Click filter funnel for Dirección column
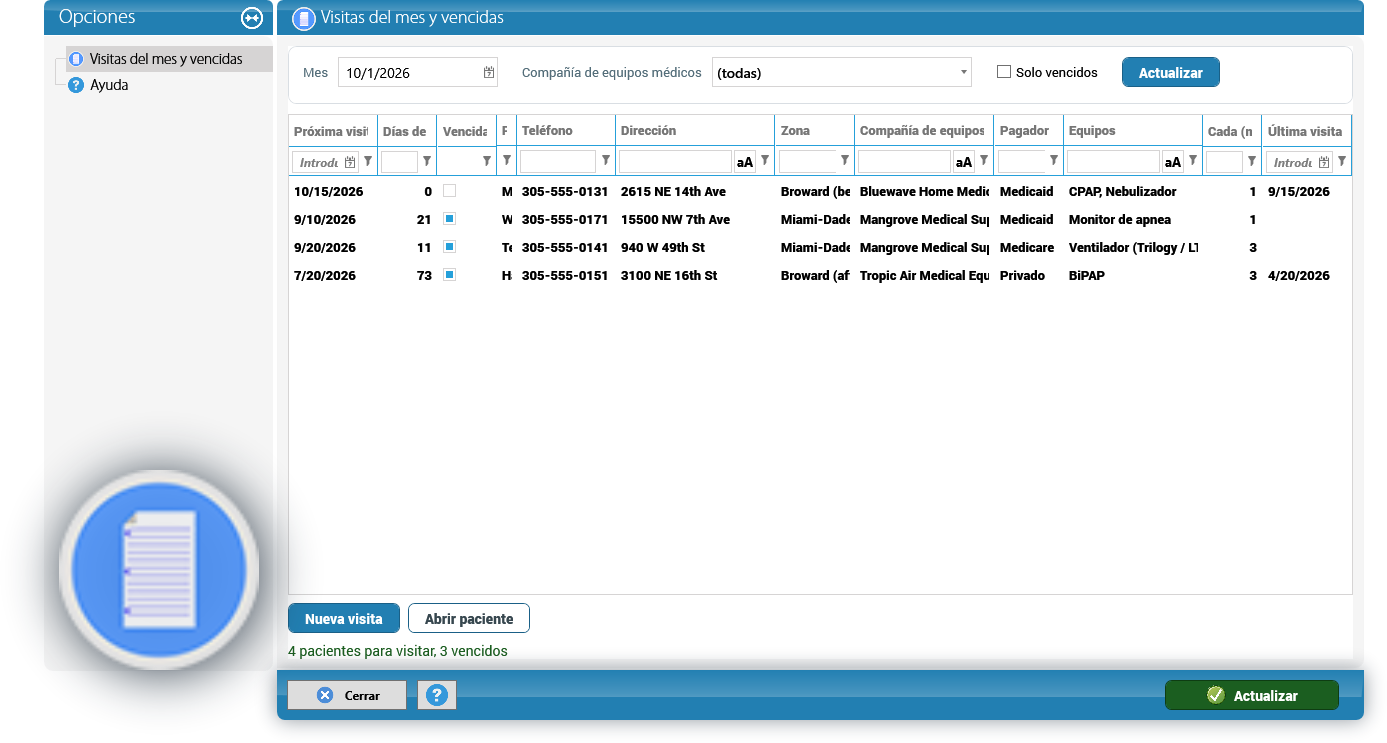 pyautogui.click(x=765, y=161)
